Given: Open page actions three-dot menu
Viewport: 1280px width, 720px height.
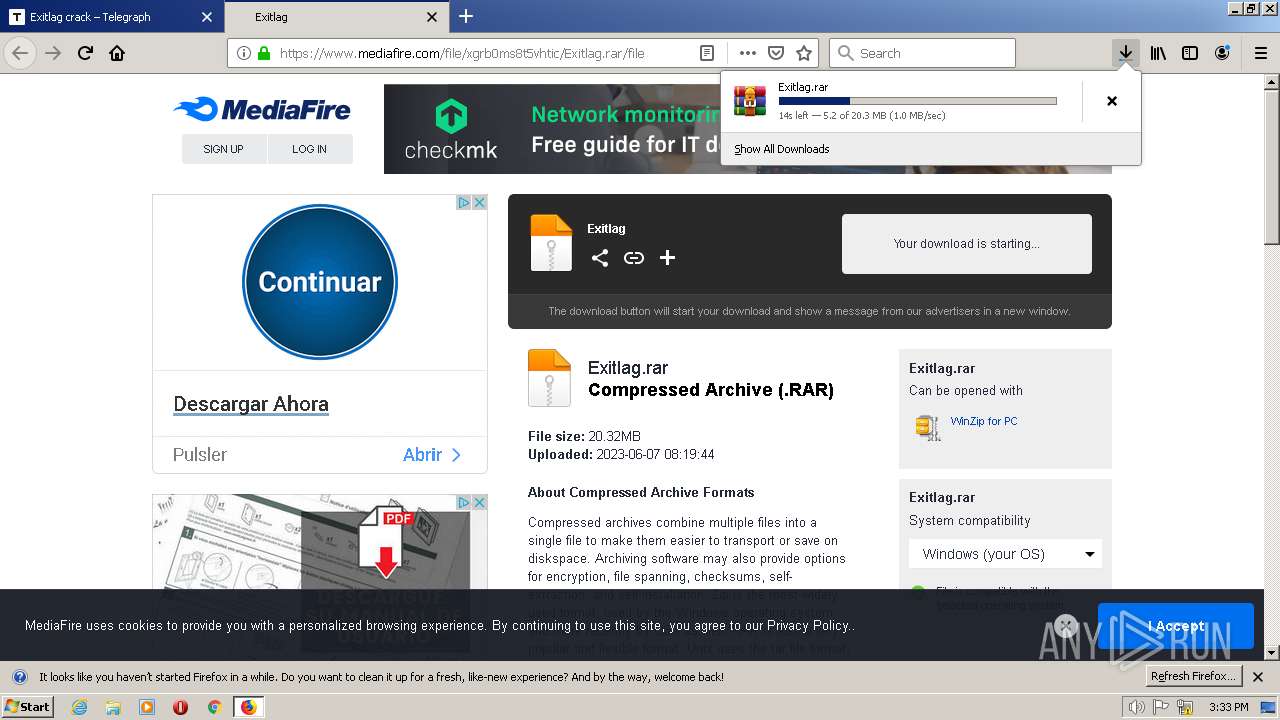Looking at the screenshot, I should 748,53.
